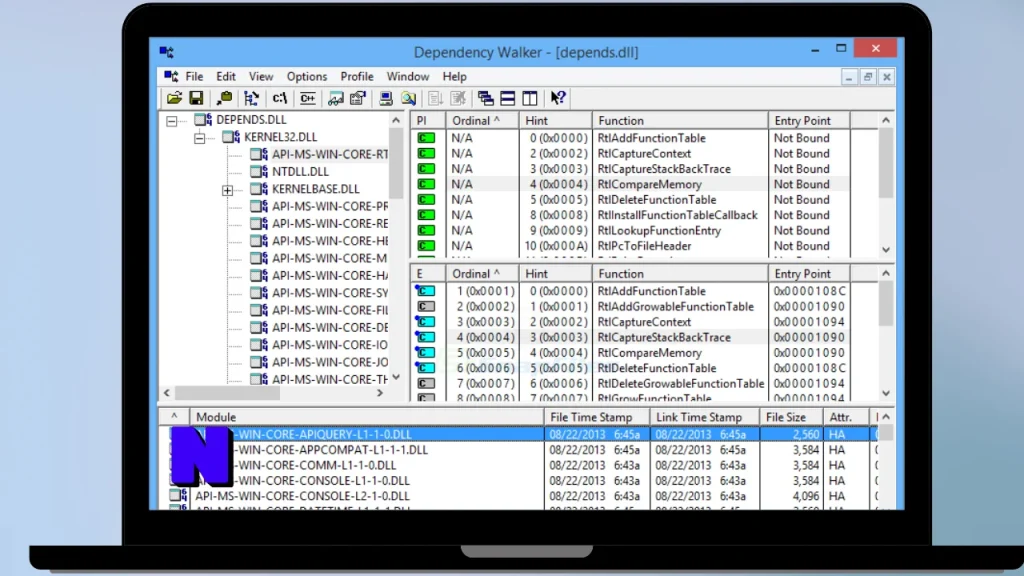The image size is (1024, 576).
Task: Sort module list by File Size column
Action: [x=792, y=417]
